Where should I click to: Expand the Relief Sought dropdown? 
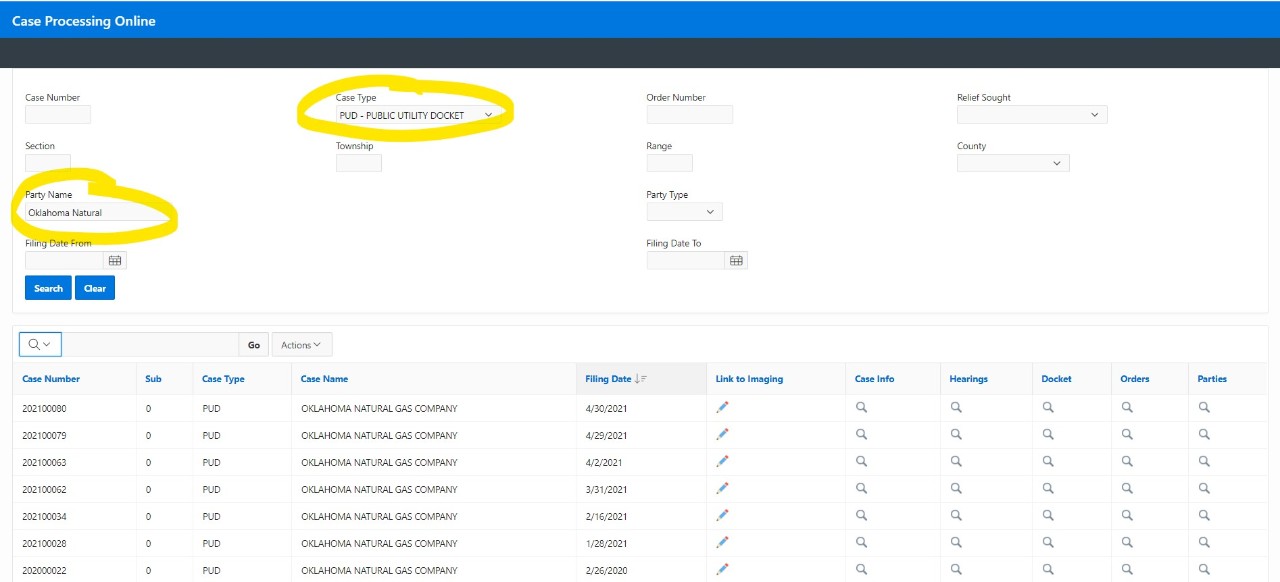point(1031,115)
